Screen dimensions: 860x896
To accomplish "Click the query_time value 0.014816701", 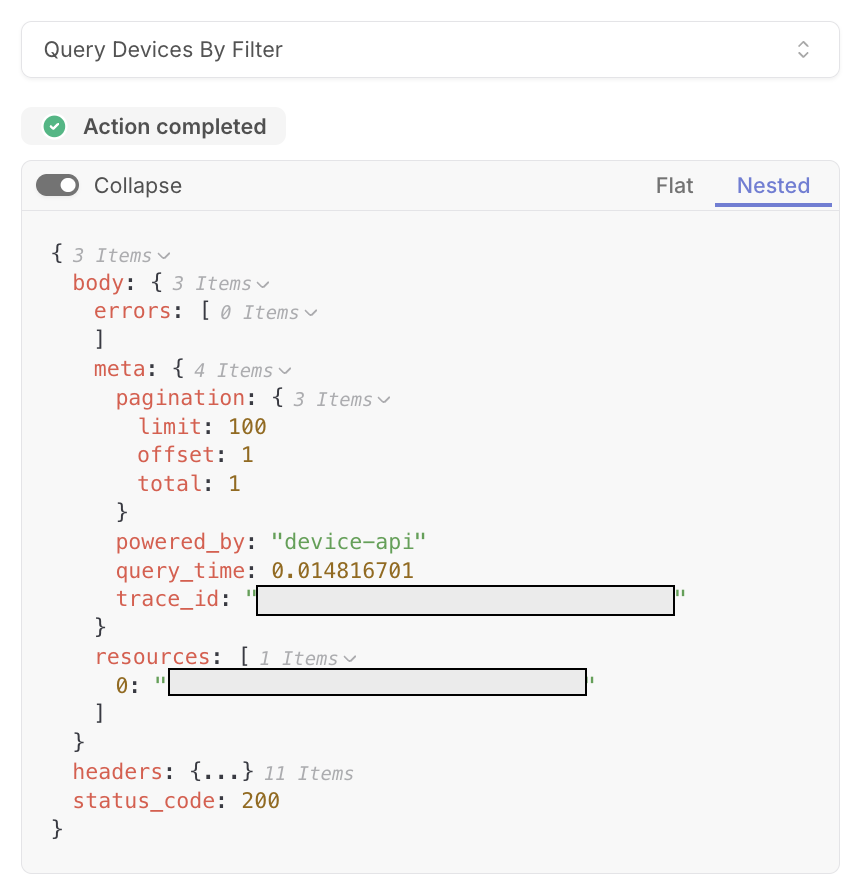I will 342,570.
